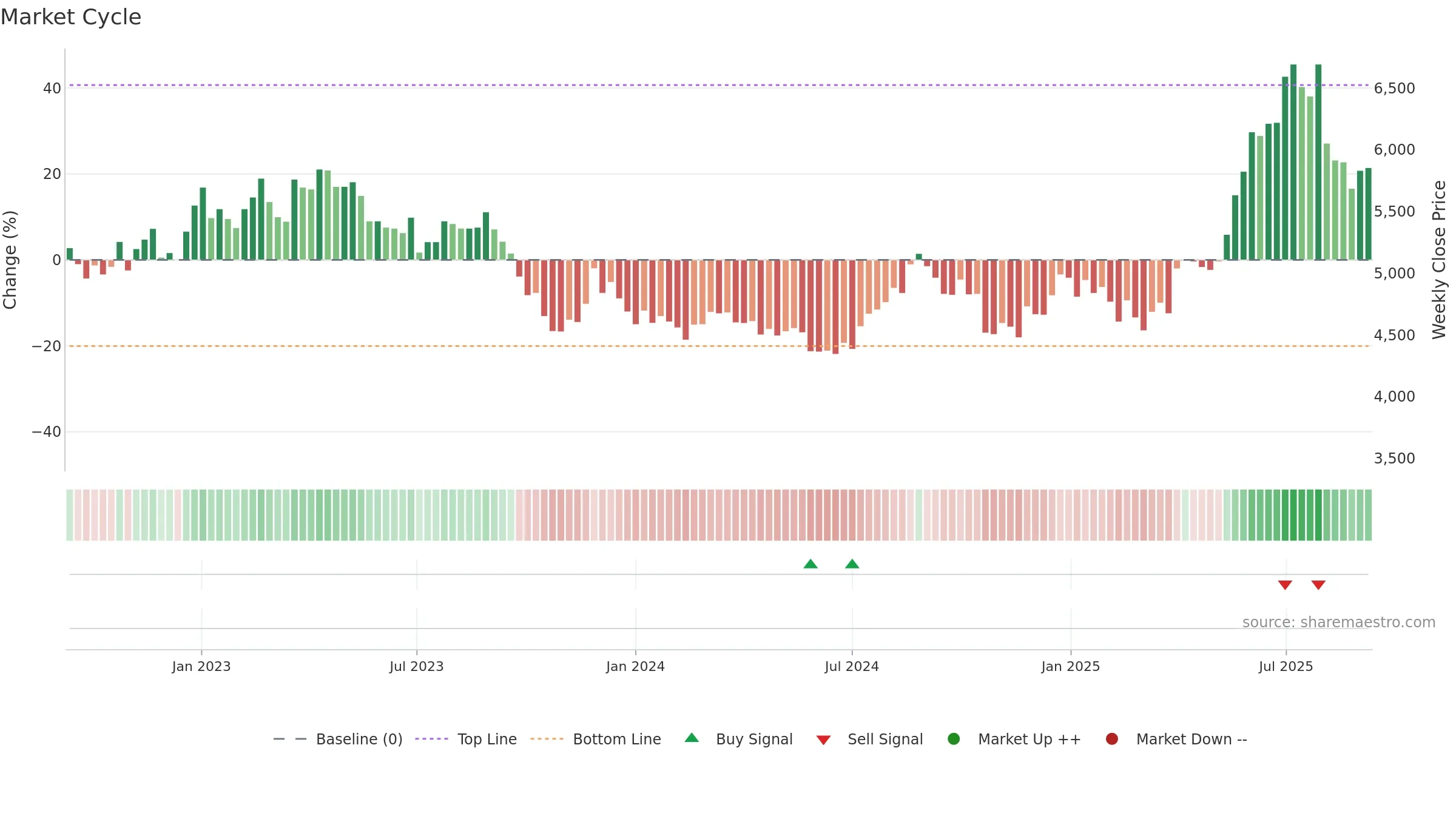Viewport: 1456px width, 819px height.
Task: Toggle the Market Up ++ legend entry
Action: 1014,739
